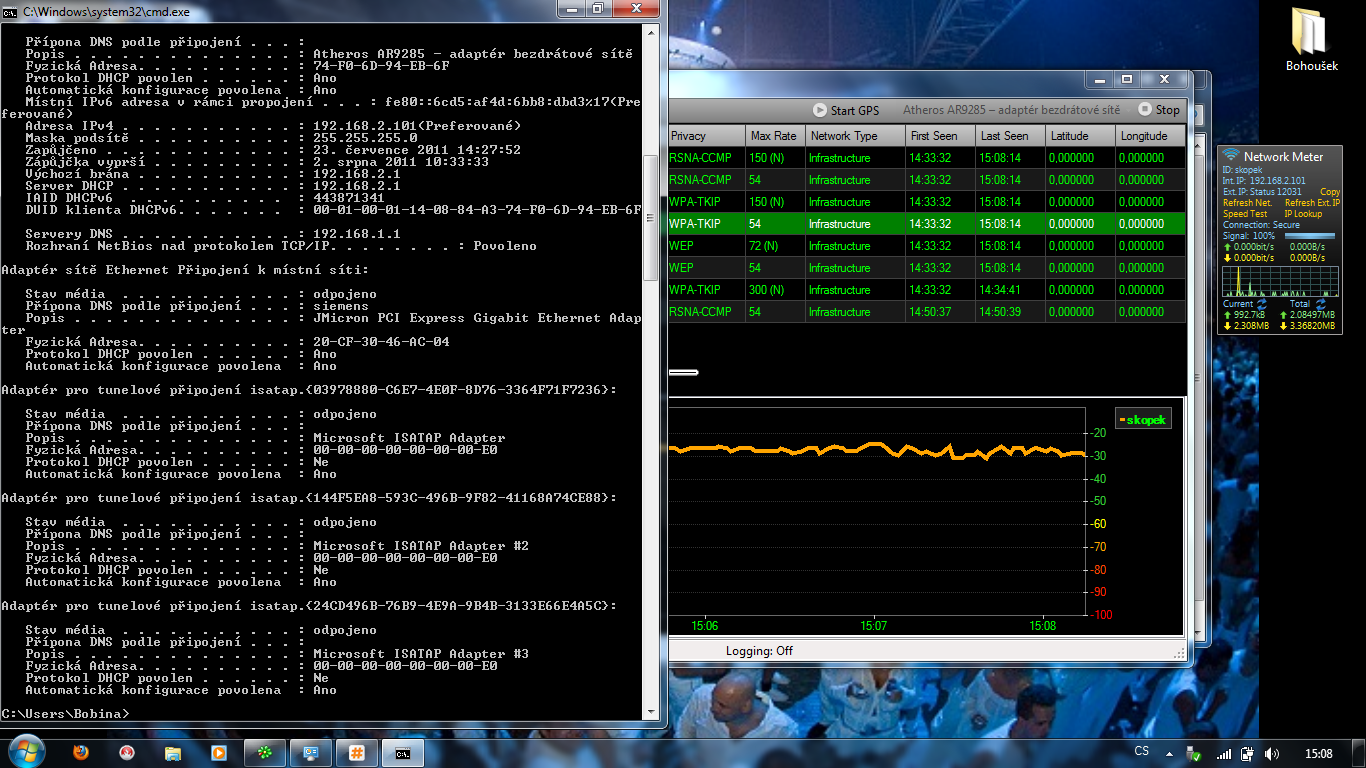Switch to the inSSIDer hash-icon taskbar app

(x=356, y=752)
